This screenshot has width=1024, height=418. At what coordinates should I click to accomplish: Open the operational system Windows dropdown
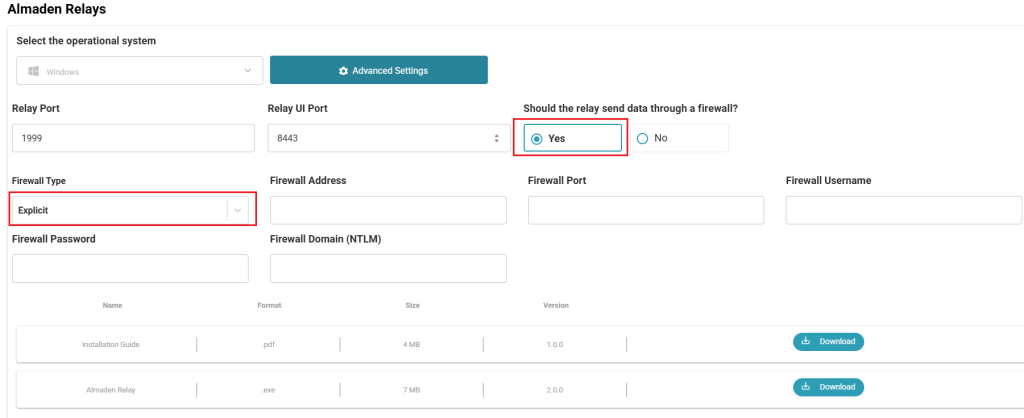coord(139,71)
